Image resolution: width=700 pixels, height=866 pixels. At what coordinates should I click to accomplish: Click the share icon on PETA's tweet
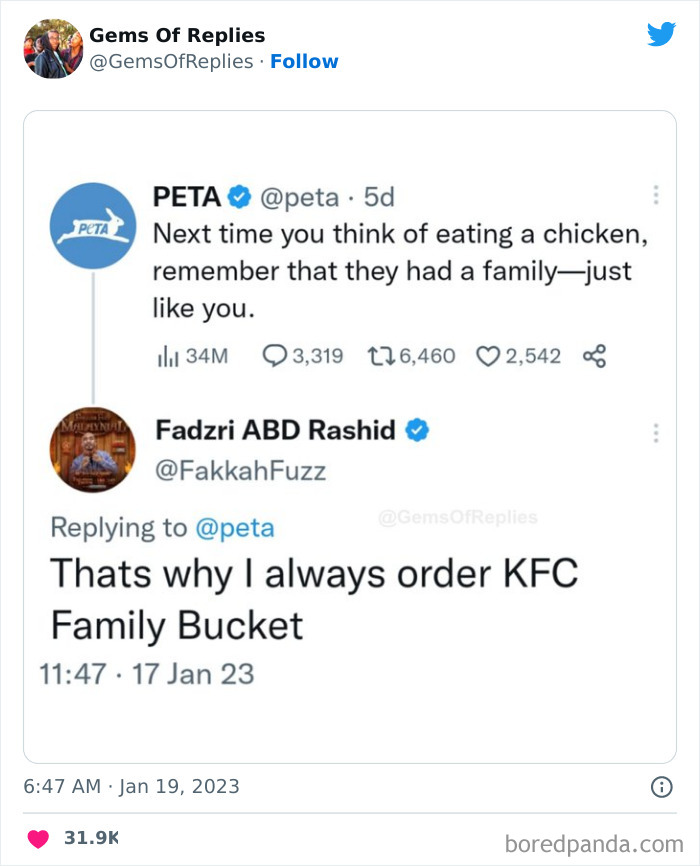596,355
